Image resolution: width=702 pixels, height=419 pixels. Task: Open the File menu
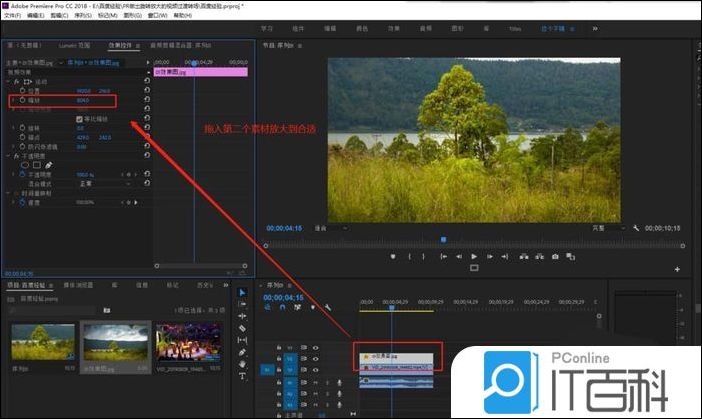tap(13, 15)
